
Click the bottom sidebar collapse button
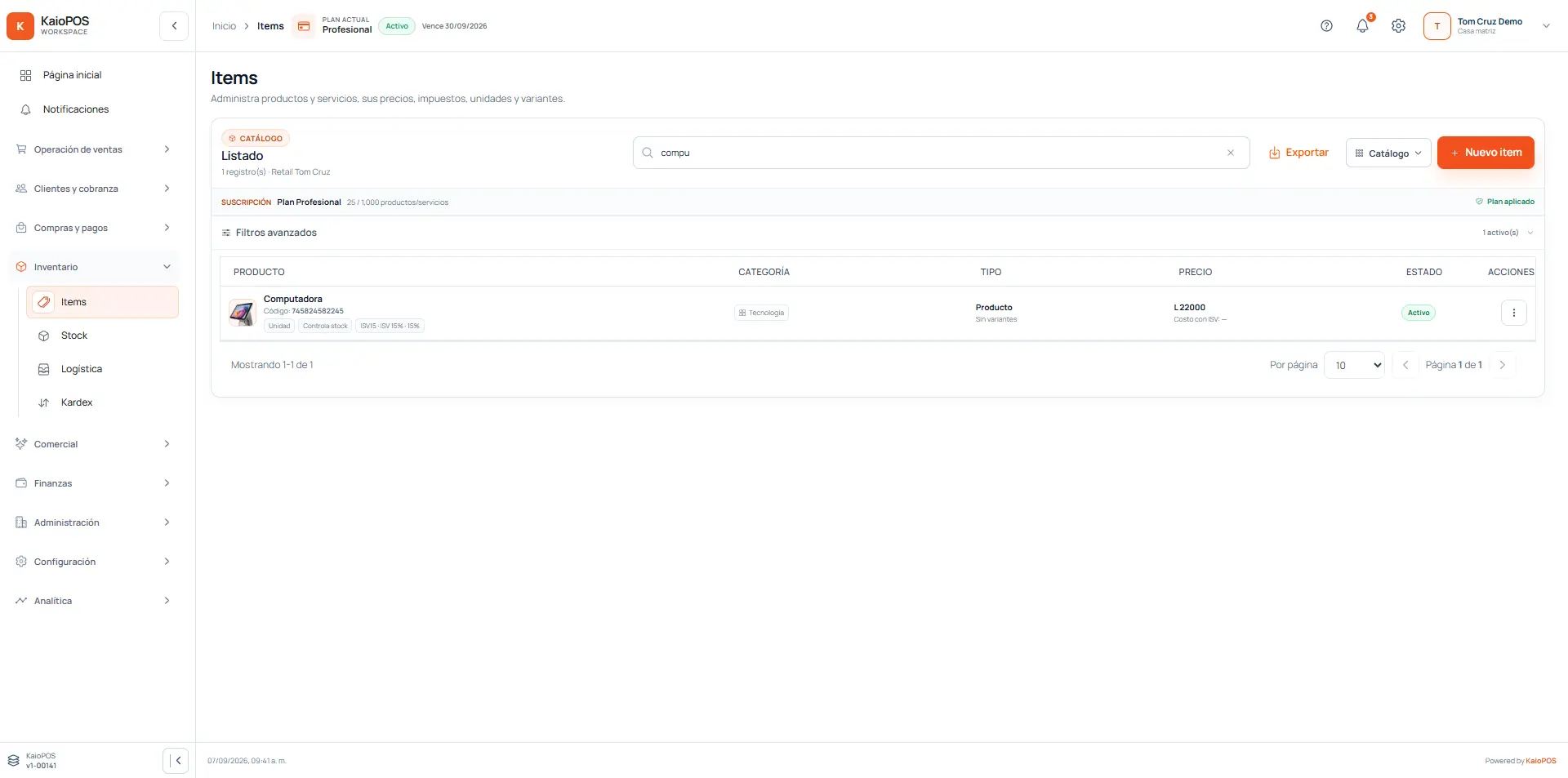pos(176,761)
